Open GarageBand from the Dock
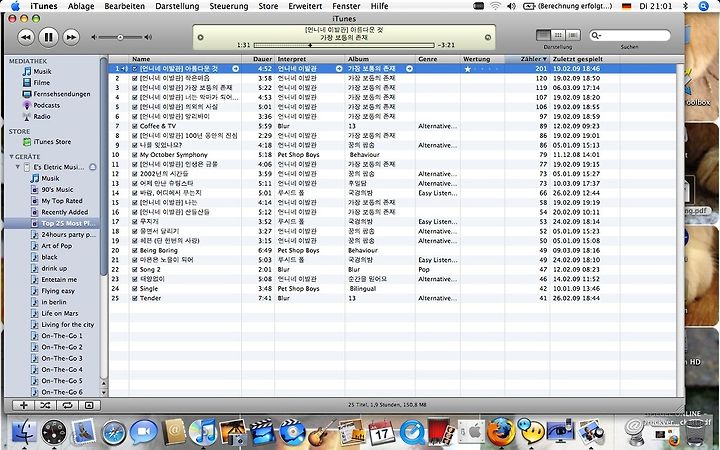The height and width of the screenshot is (450, 720). 321,433
